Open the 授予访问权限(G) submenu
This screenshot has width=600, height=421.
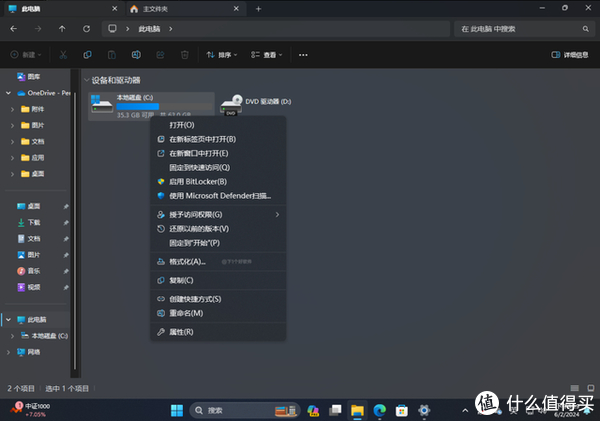click(218, 215)
